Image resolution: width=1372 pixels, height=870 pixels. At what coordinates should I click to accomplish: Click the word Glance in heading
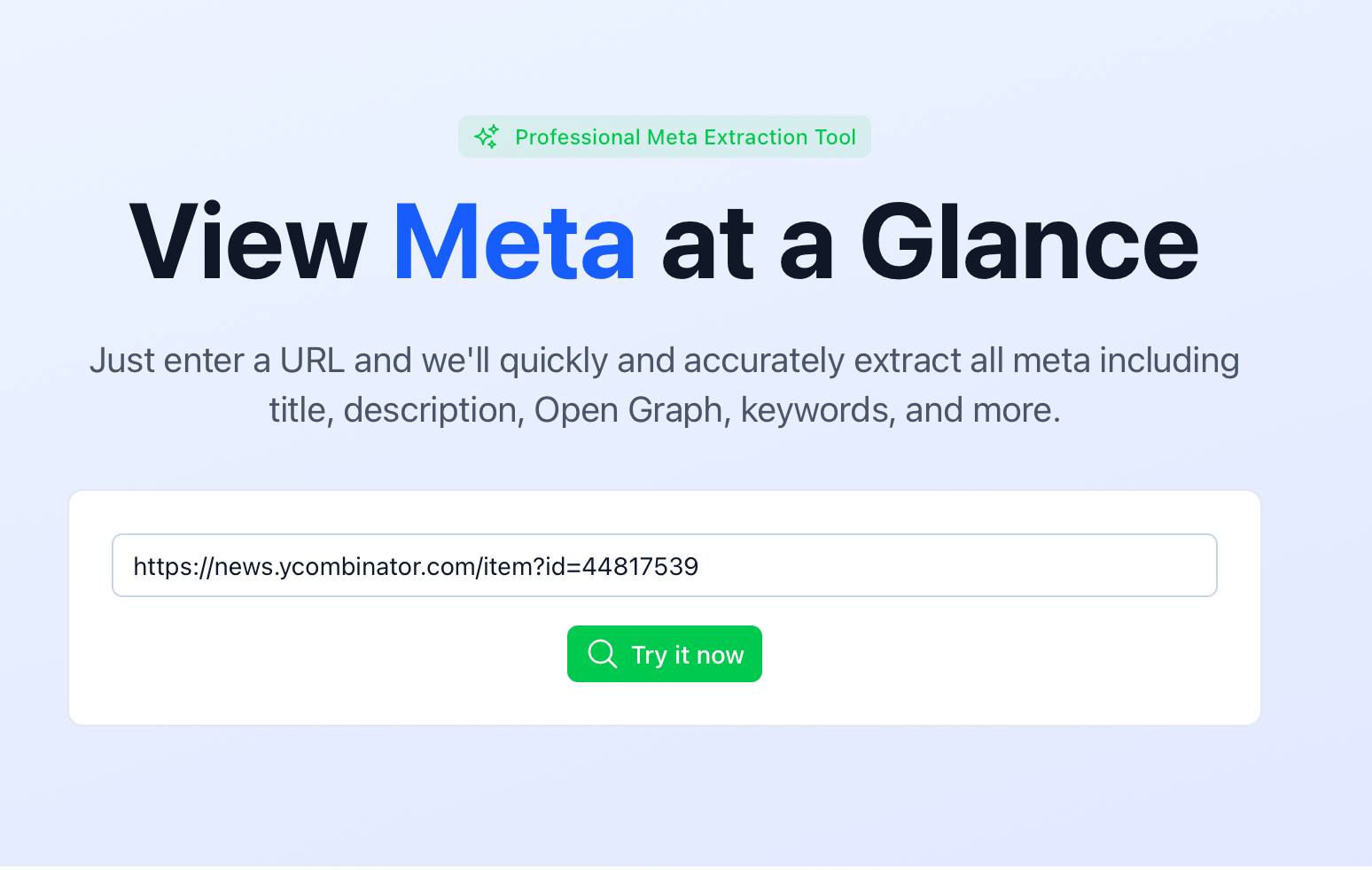click(x=1029, y=244)
